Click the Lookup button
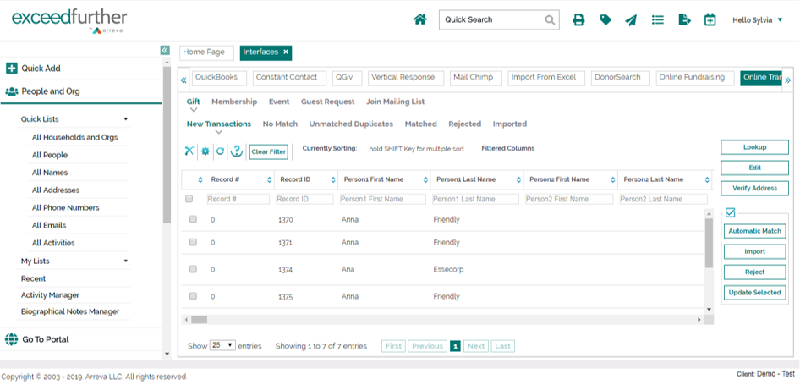Image resolution: width=800 pixels, height=385 pixels. (x=755, y=147)
